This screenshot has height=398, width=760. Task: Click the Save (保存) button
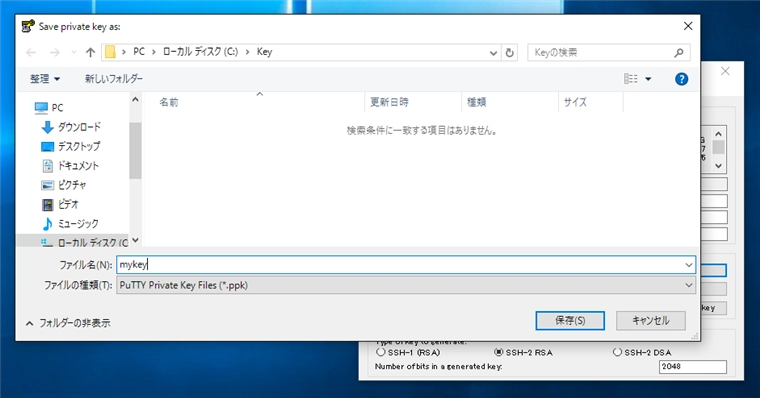570,320
